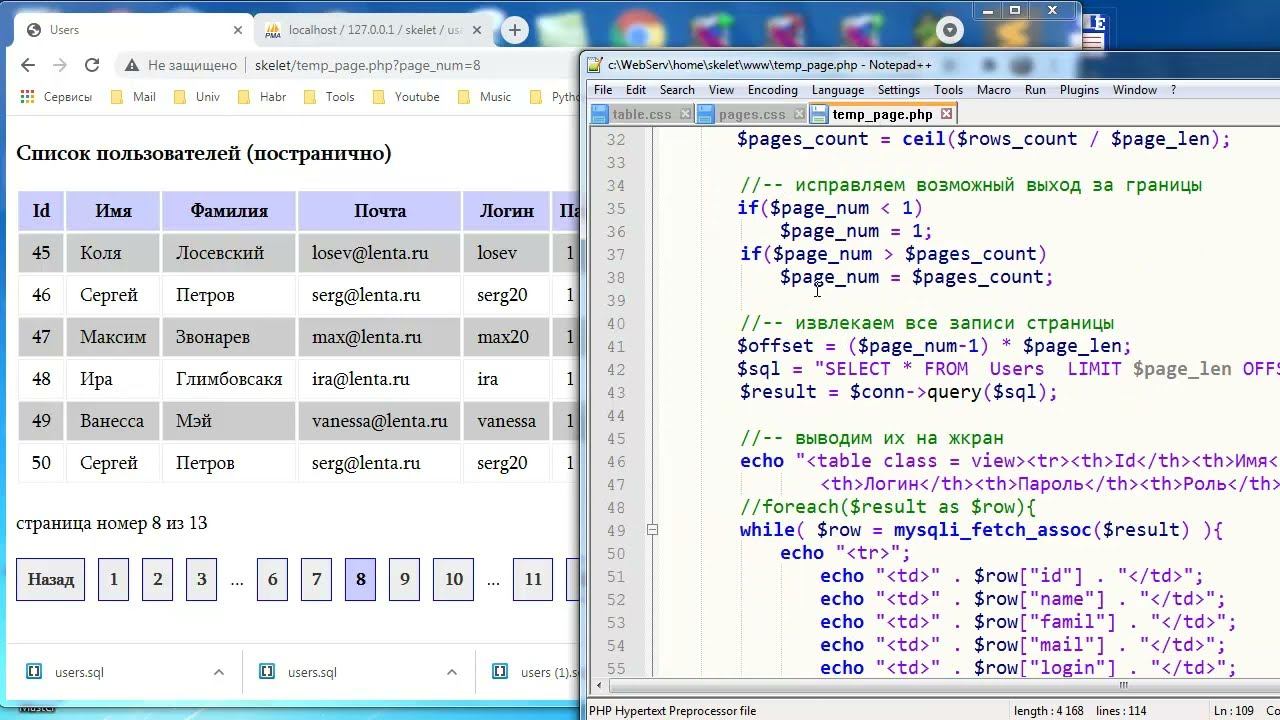Open chevron menu of second users.sql download

point(451,673)
